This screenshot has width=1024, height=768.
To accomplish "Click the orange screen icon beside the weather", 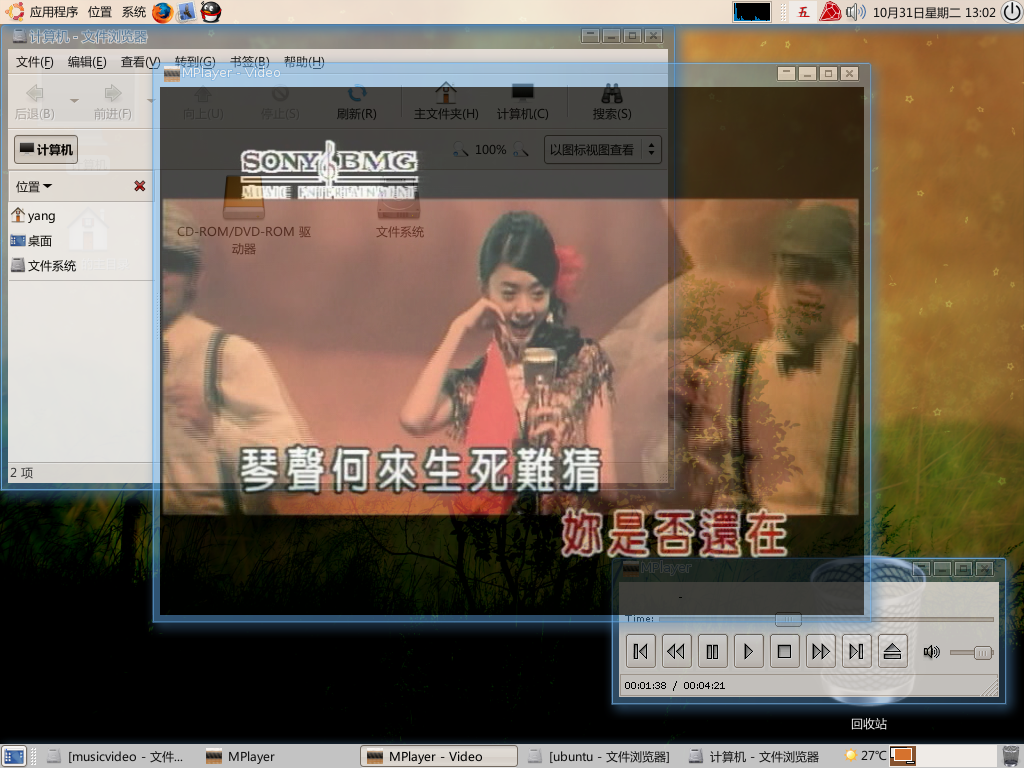I will click(903, 756).
